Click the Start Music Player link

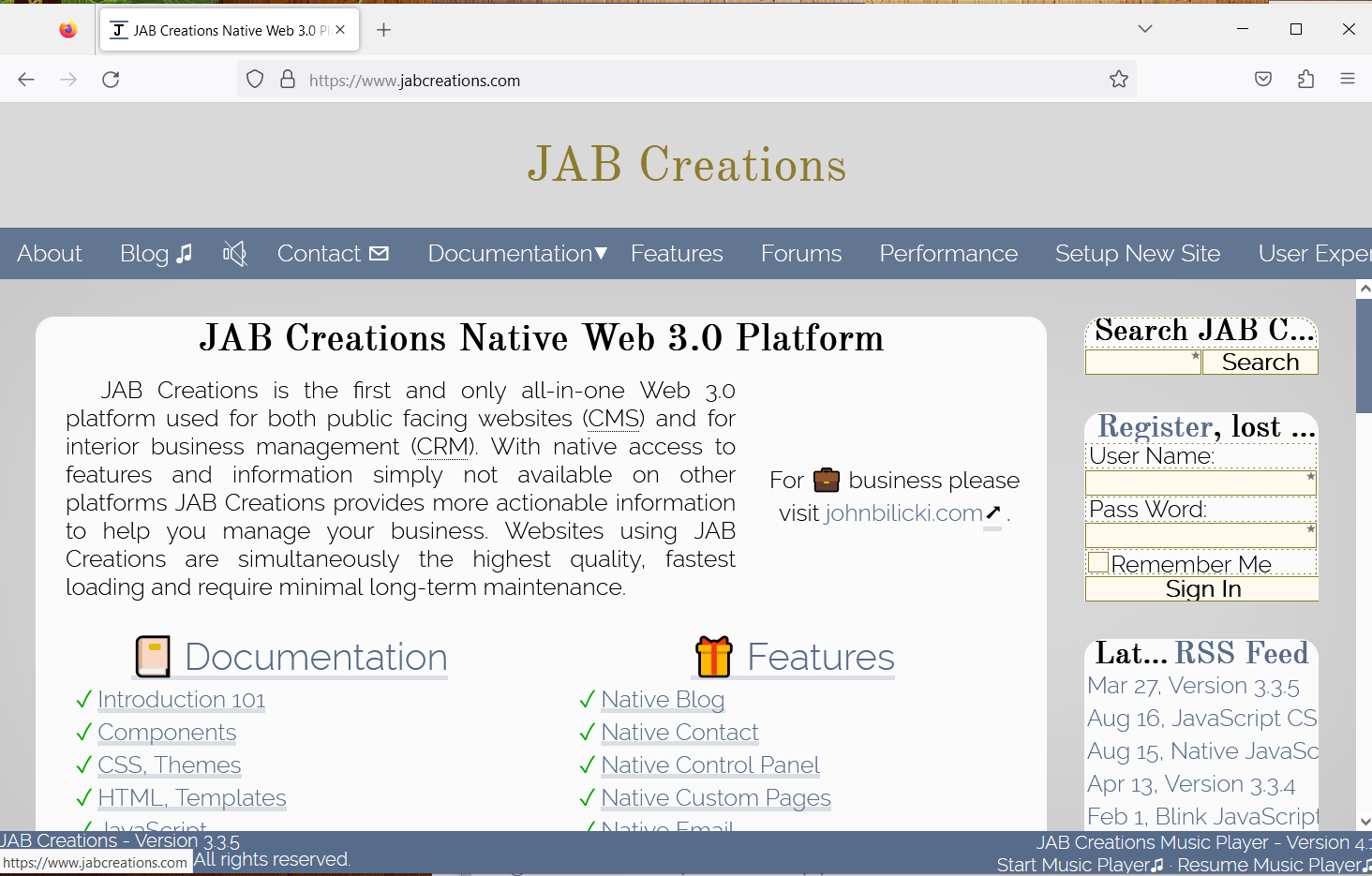click(x=1080, y=865)
